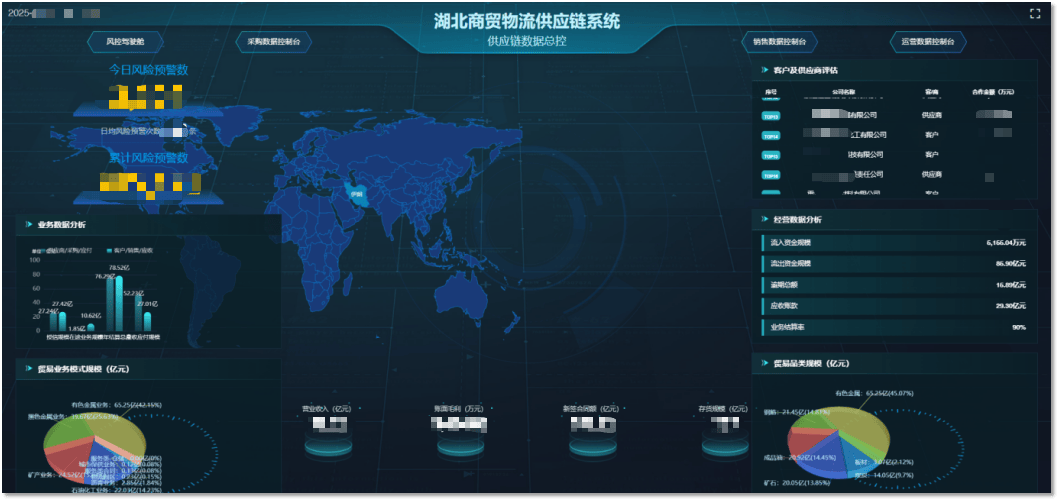The width and height of the screenshot is (1058, 501).
Task: Click 供应商 in the TOP13 row
Action: (932, 115)
